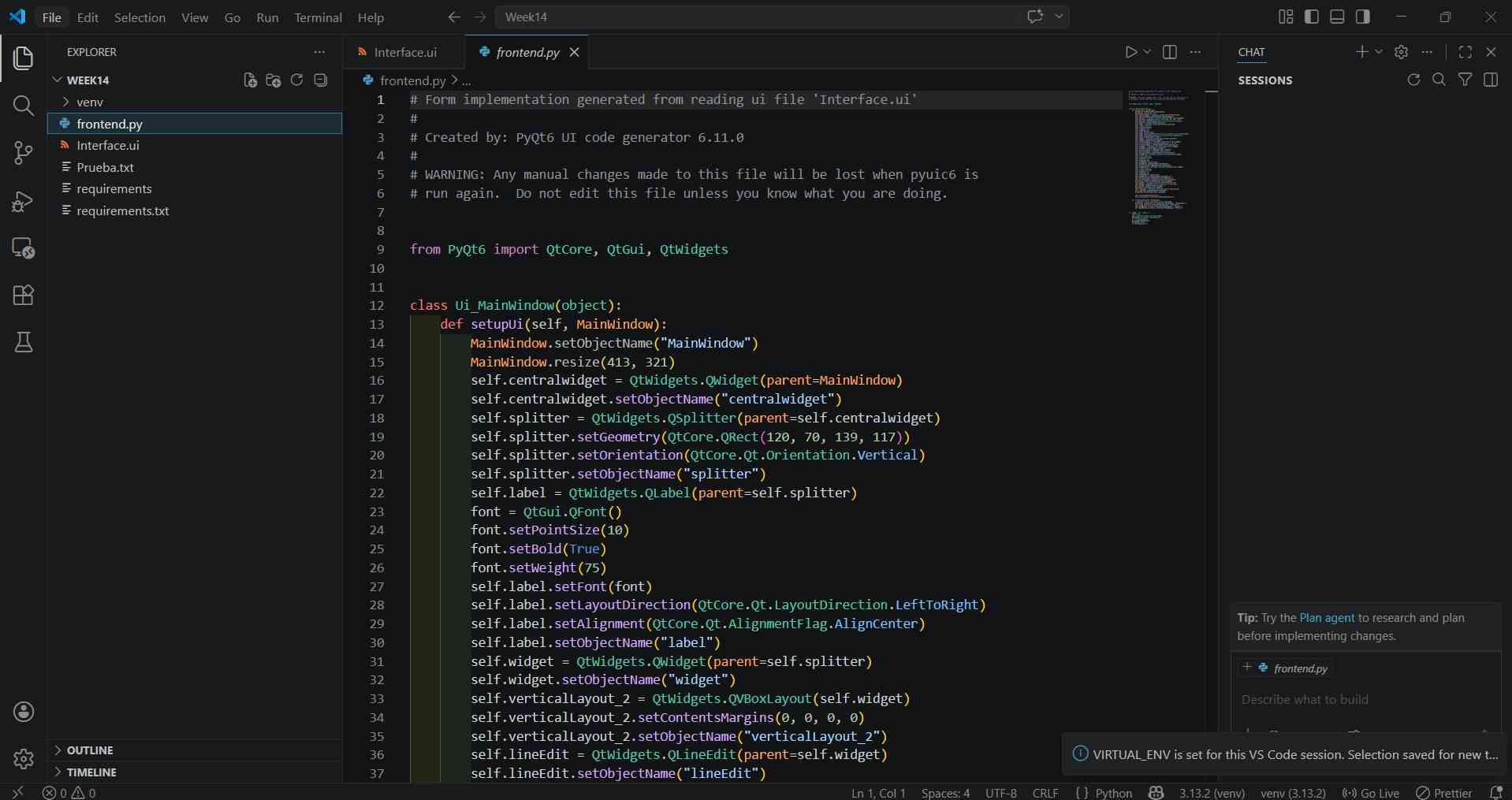Open Explorer views and more actions menu
Screen dimensions: 1512x800
click(x=319, y=52)
